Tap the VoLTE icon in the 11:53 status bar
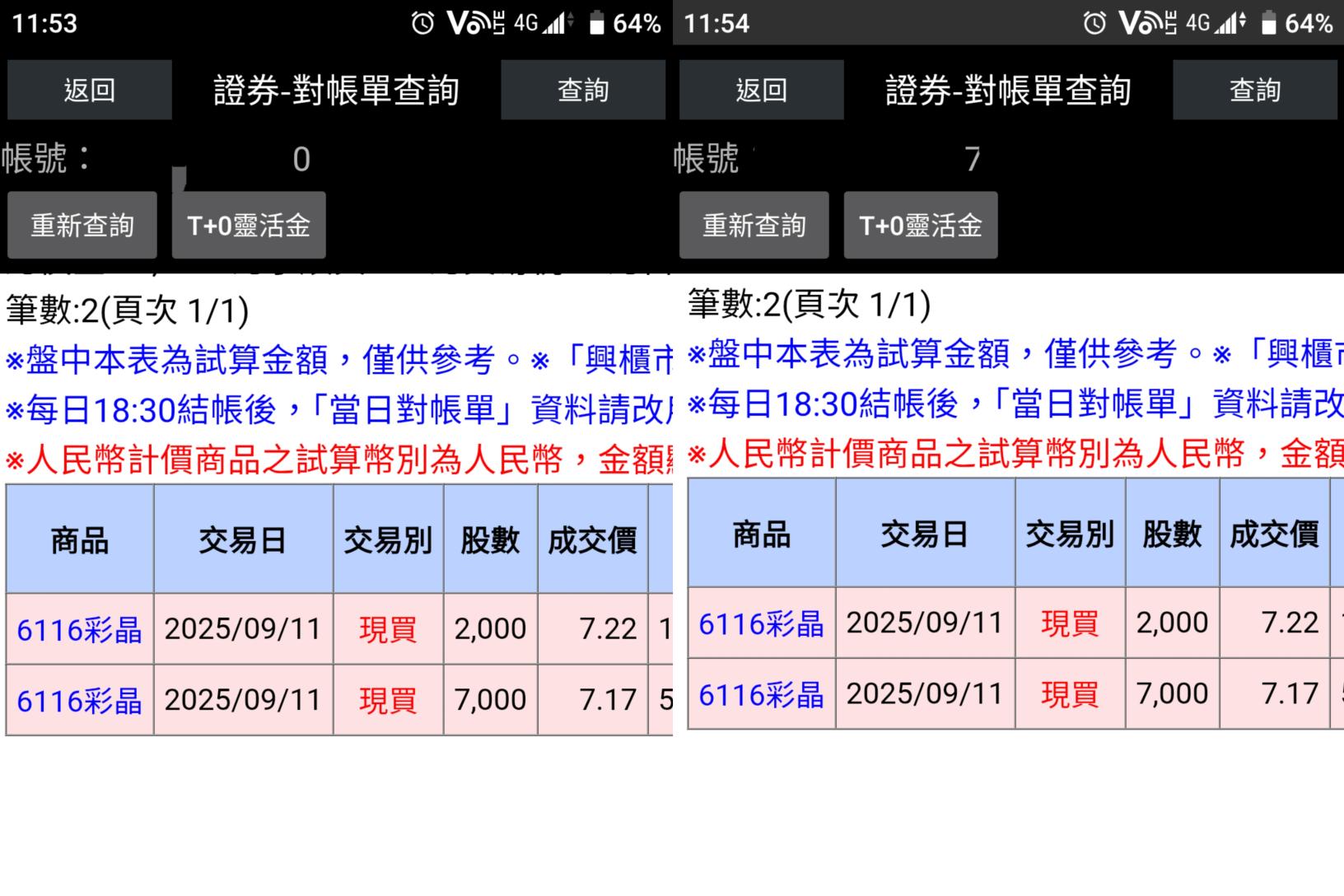 [476, 23]
